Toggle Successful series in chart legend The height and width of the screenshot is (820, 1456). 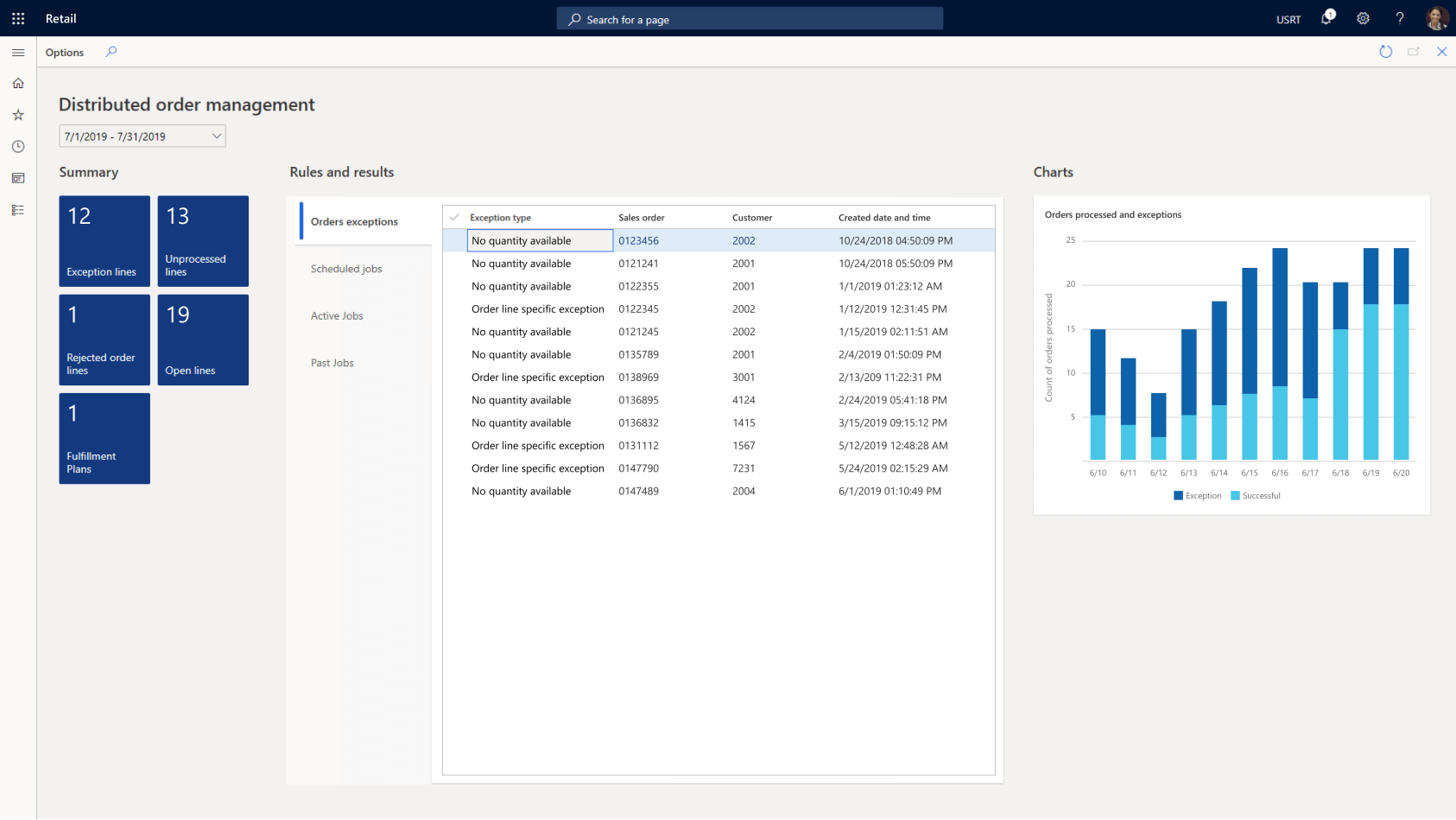[1255, 496]
